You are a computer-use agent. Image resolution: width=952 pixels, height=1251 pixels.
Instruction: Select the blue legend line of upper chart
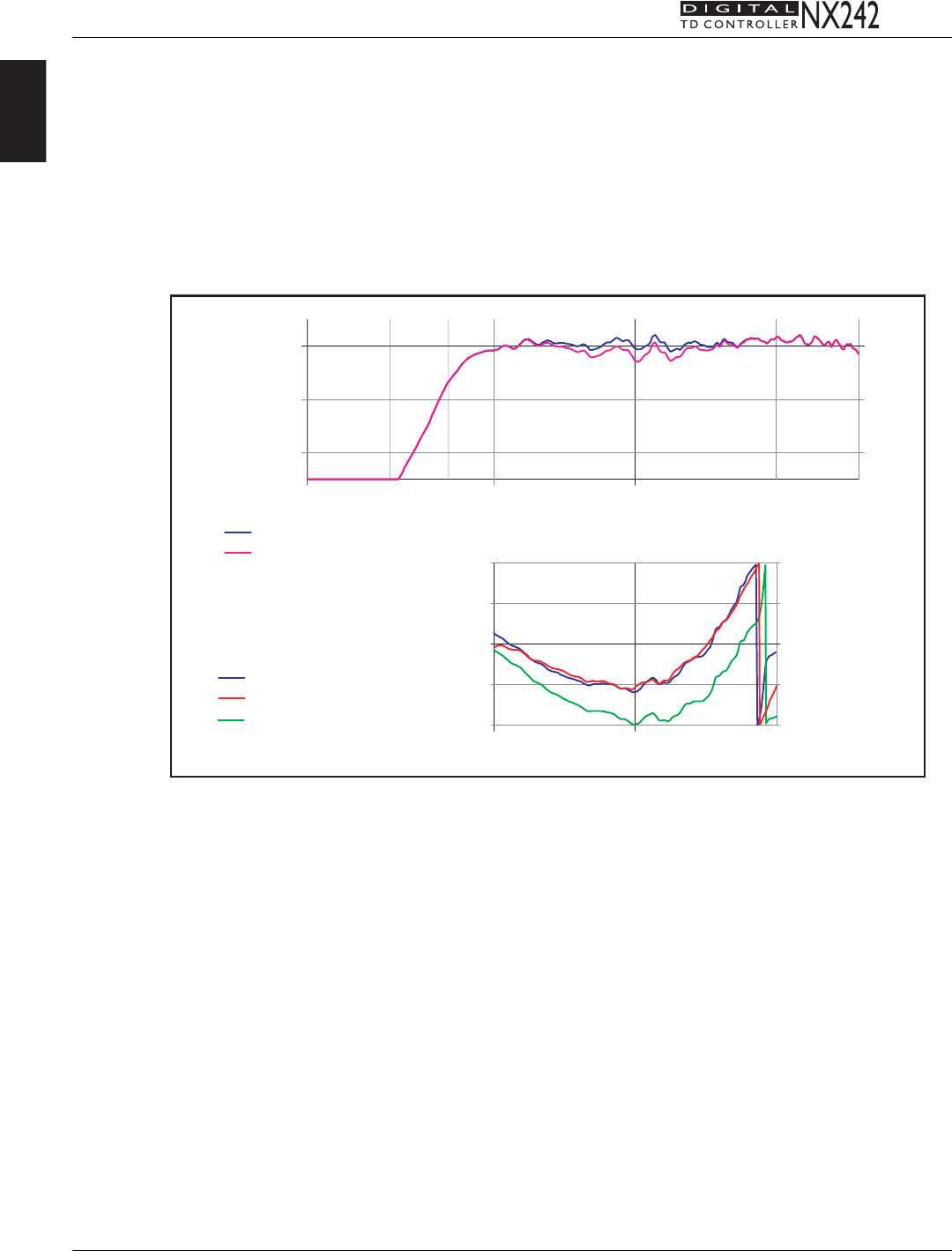[238, 532]
